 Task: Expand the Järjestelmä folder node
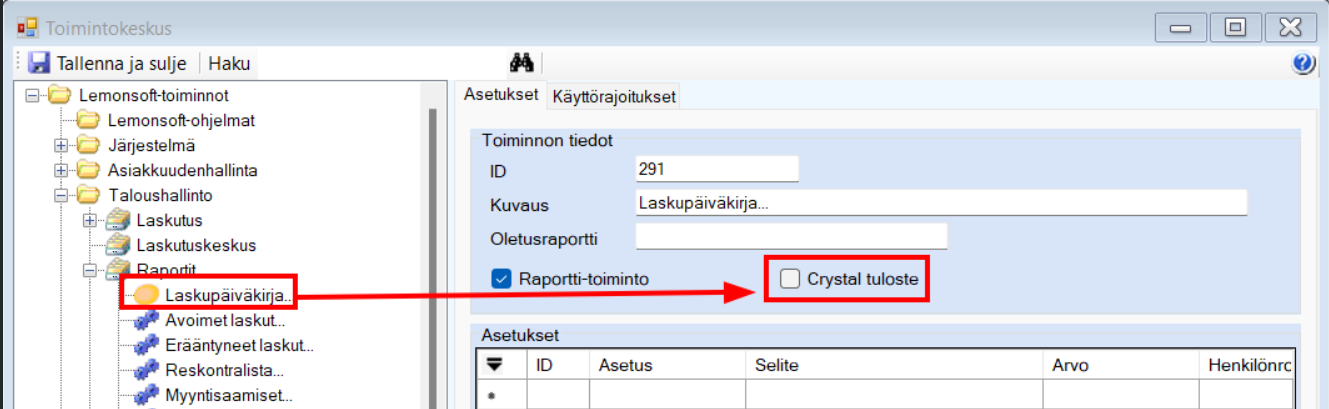click(x=61, y=146)
